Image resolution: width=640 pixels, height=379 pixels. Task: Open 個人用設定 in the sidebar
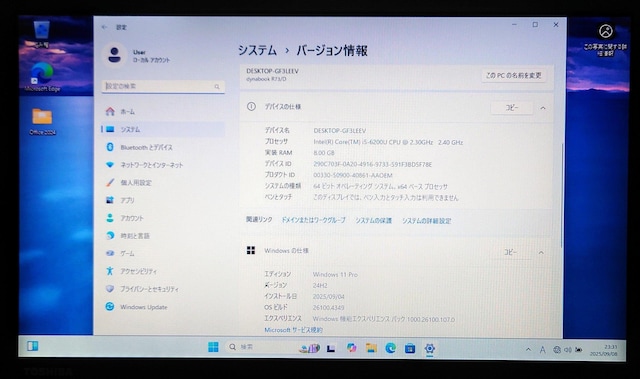(163, 183)
